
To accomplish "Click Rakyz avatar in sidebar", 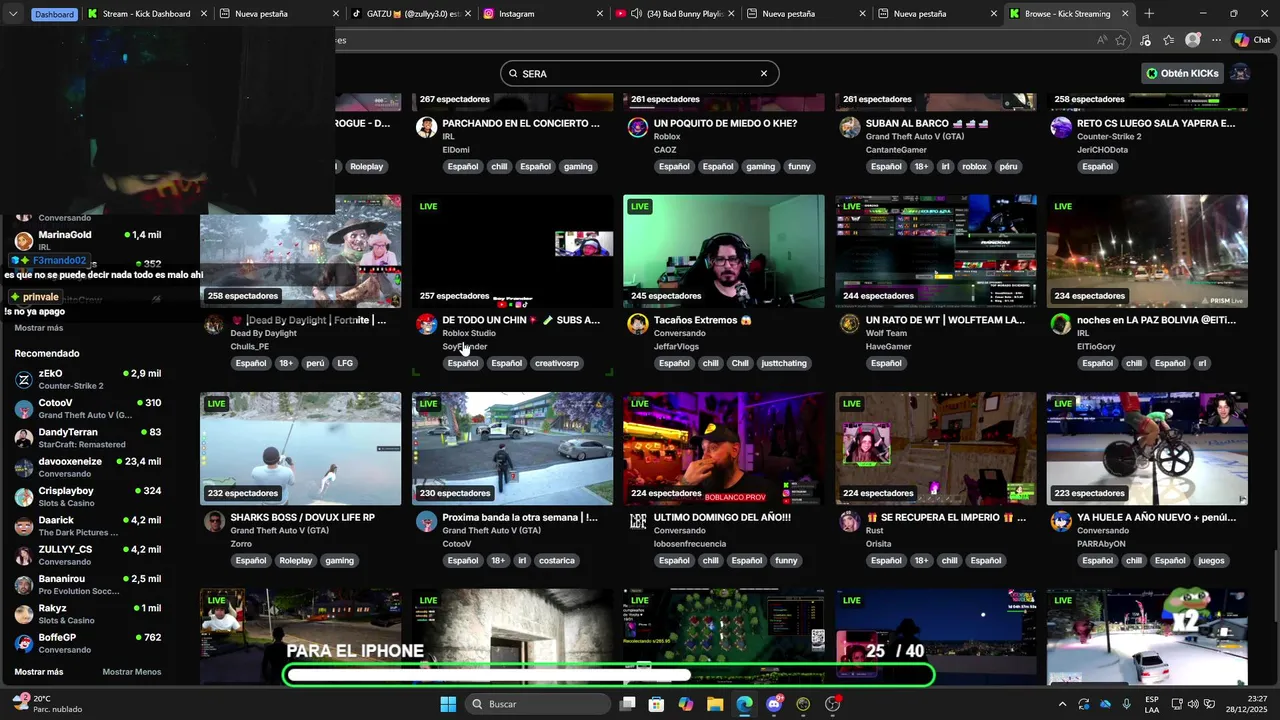I will [24, 614].
